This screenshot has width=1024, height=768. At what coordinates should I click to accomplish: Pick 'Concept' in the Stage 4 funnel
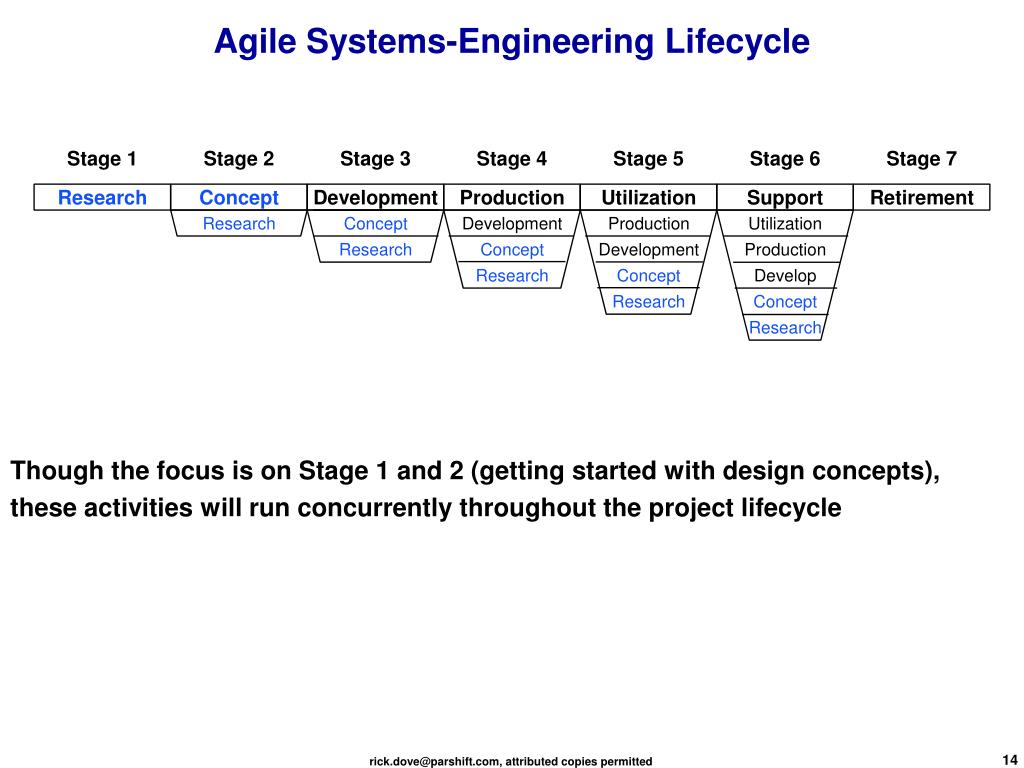tap(512, 249)
